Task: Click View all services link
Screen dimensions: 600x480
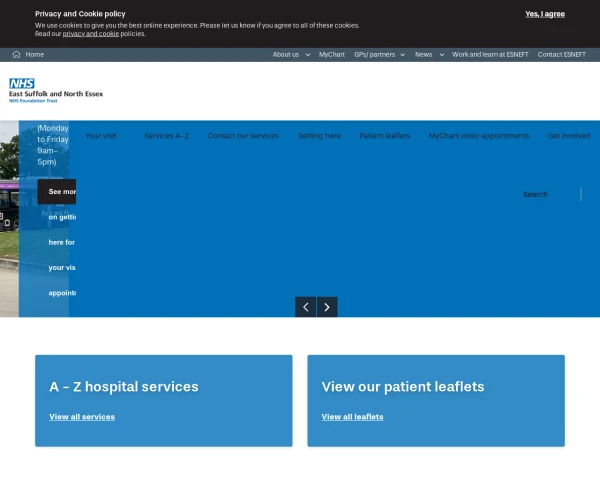Action: [x=82, y=417]
